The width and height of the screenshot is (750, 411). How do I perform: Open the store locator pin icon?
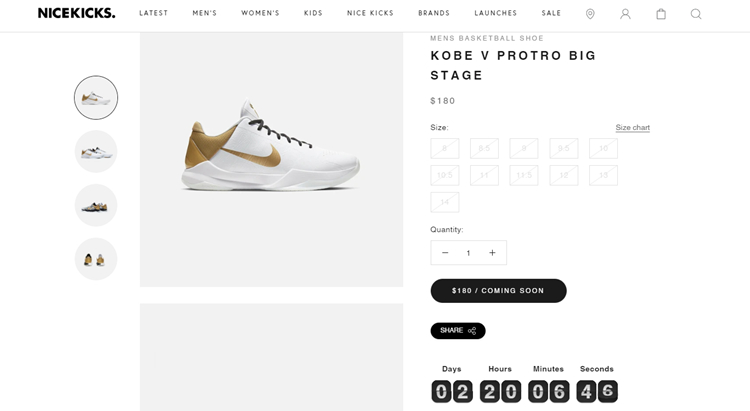590,14
